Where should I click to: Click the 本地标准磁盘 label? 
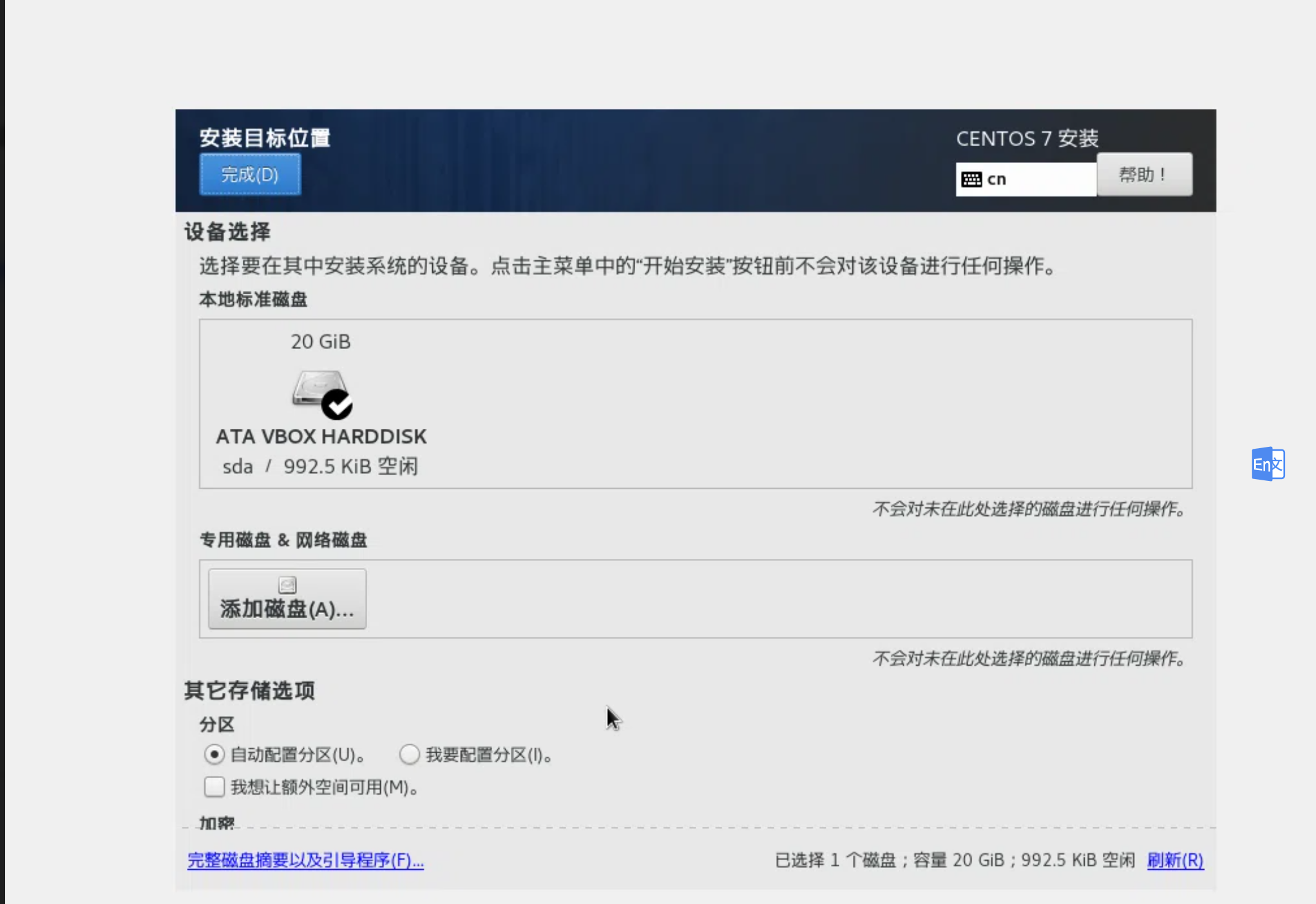click(x=253, y=299)
